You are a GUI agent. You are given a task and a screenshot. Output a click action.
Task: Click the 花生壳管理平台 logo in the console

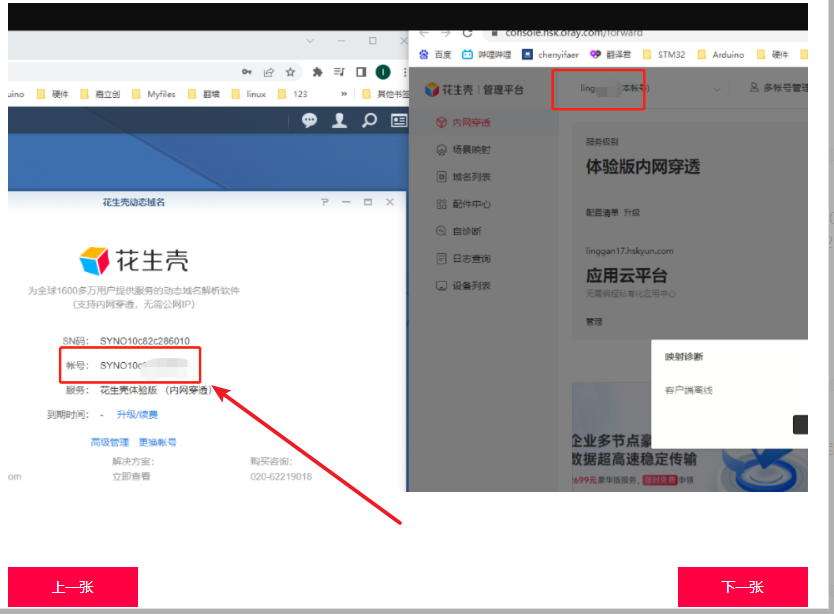474,90
